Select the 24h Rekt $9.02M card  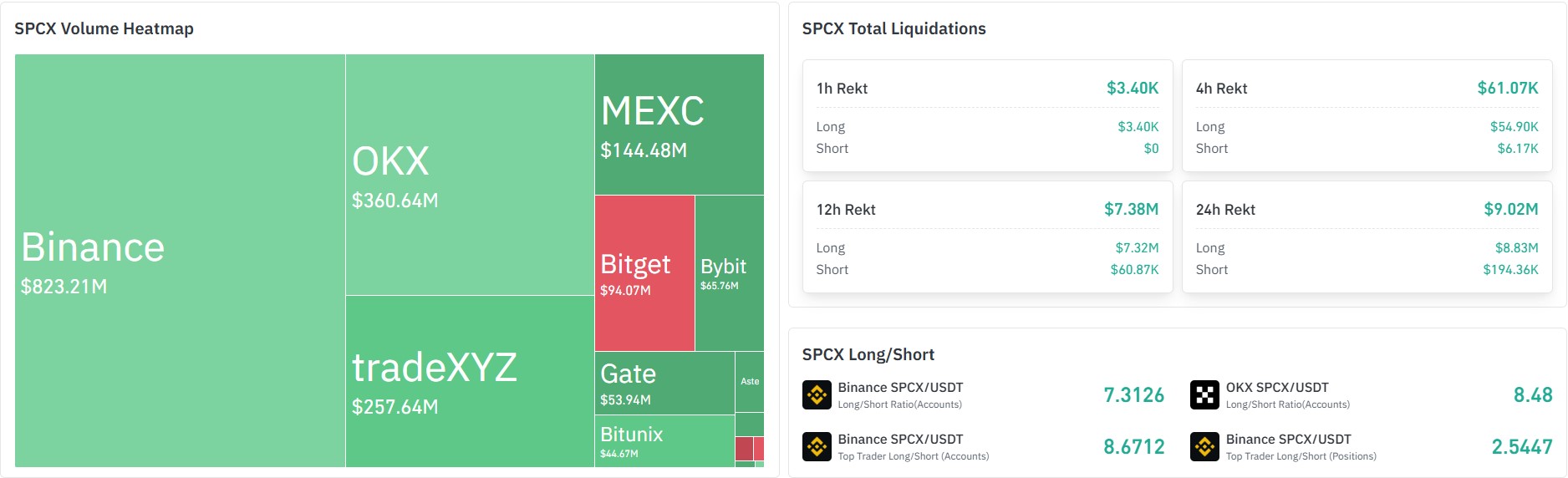pyautogui.click(x=1367, y=236)
